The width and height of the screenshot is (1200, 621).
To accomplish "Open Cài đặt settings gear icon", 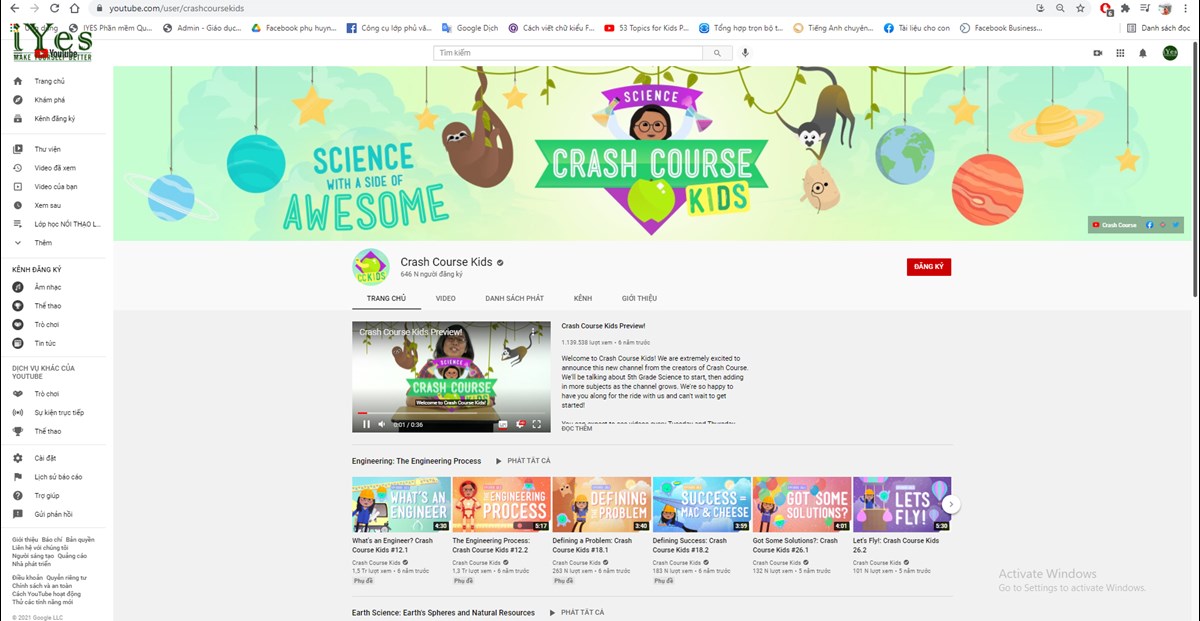I will click(x=17, y=458).
